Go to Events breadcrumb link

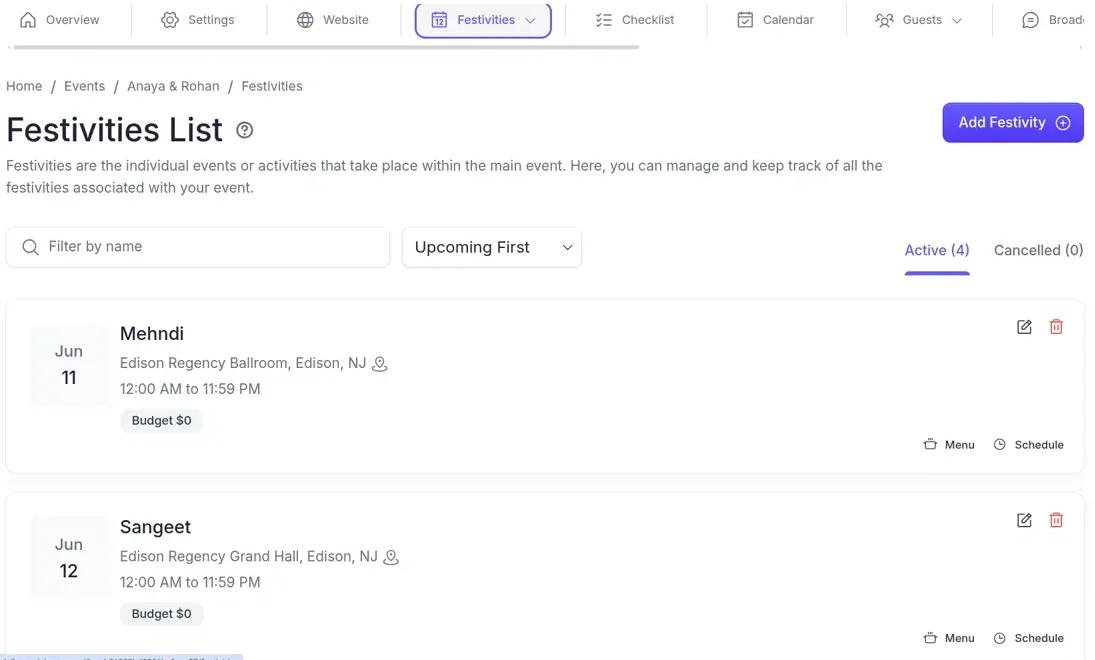(84, 87)
